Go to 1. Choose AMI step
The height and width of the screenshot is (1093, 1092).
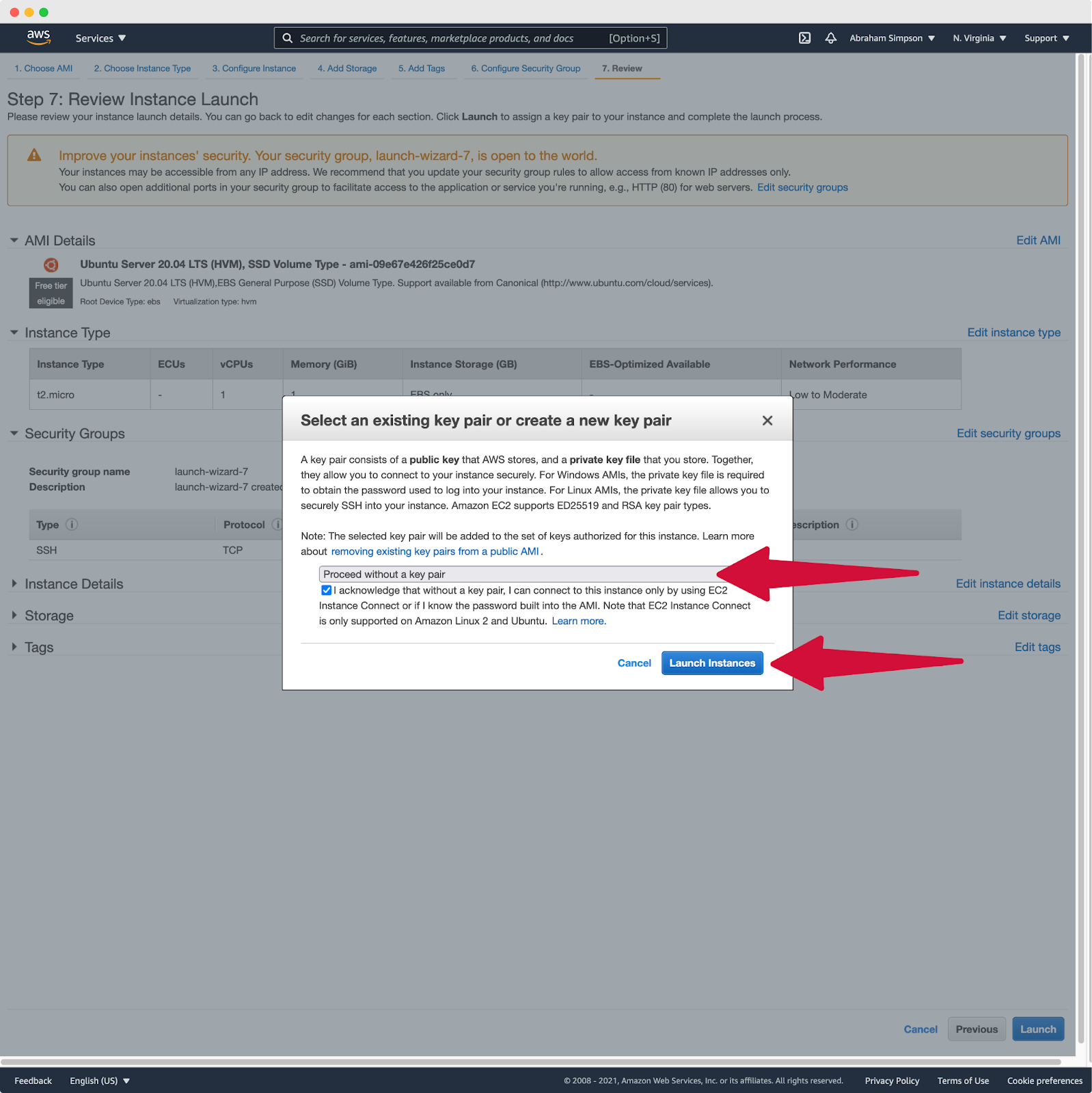44,68
